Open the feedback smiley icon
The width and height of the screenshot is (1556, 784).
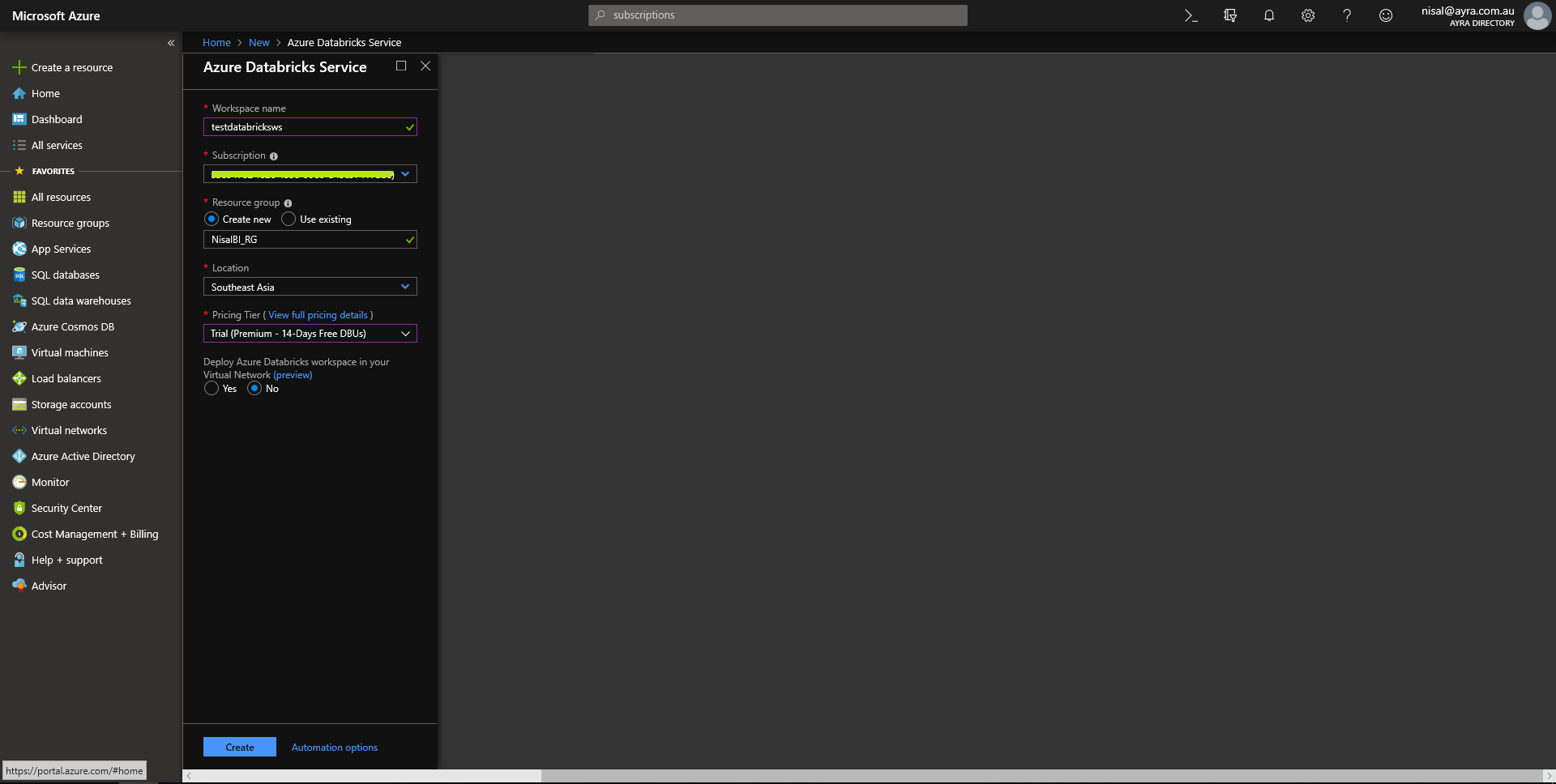pos(1386,15)
